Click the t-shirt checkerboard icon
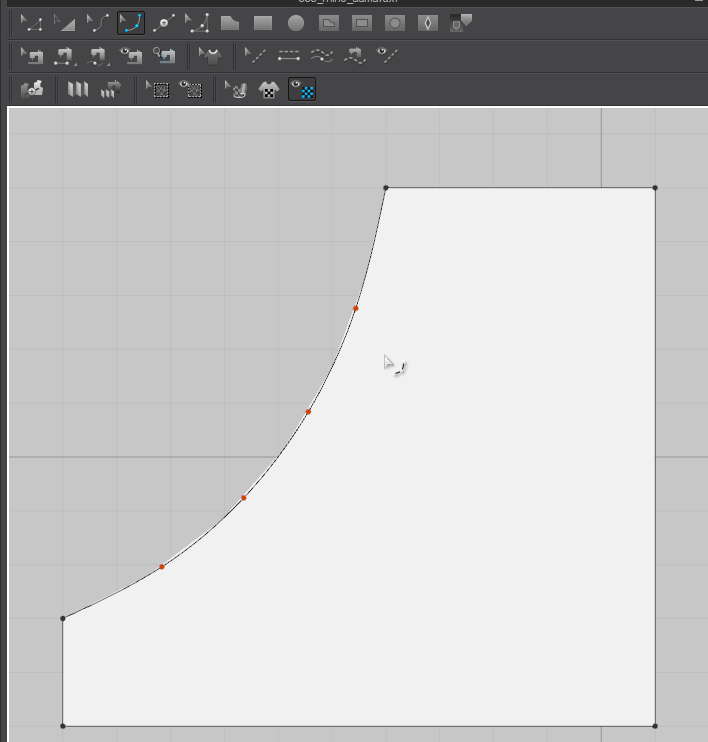708x742 pixels. click(269, 89)
